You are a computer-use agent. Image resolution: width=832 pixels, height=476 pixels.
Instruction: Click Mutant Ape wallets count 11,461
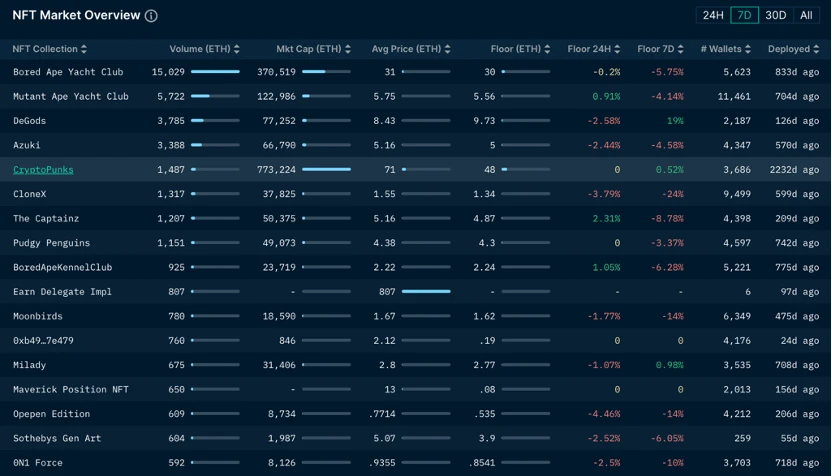(x=734, y=97)
